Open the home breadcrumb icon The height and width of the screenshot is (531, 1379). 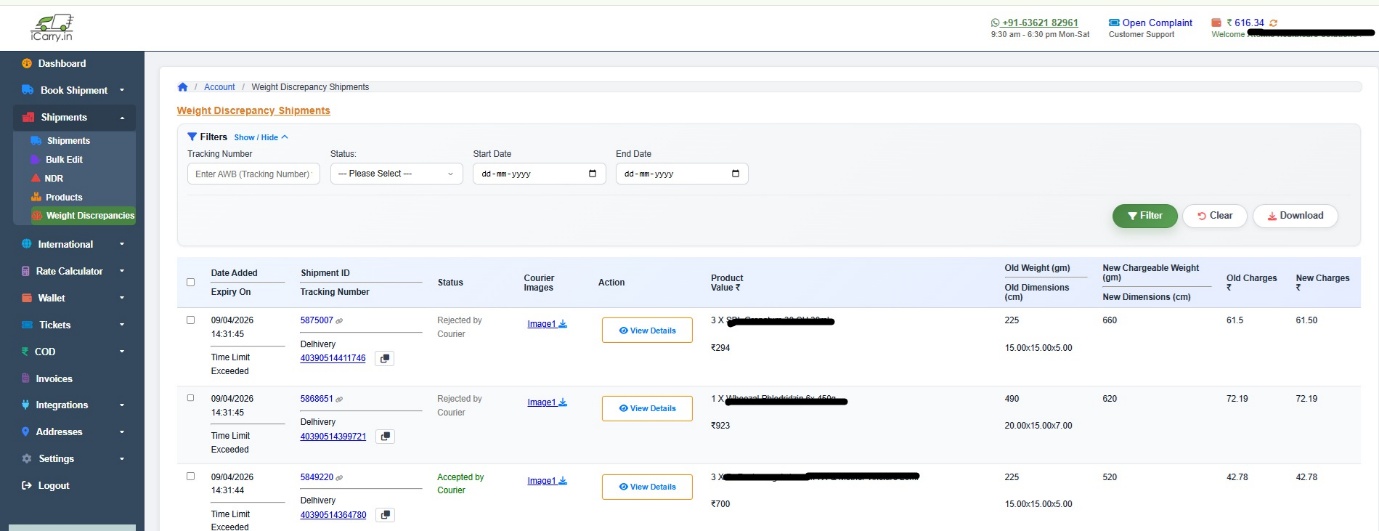pos(183,87)
